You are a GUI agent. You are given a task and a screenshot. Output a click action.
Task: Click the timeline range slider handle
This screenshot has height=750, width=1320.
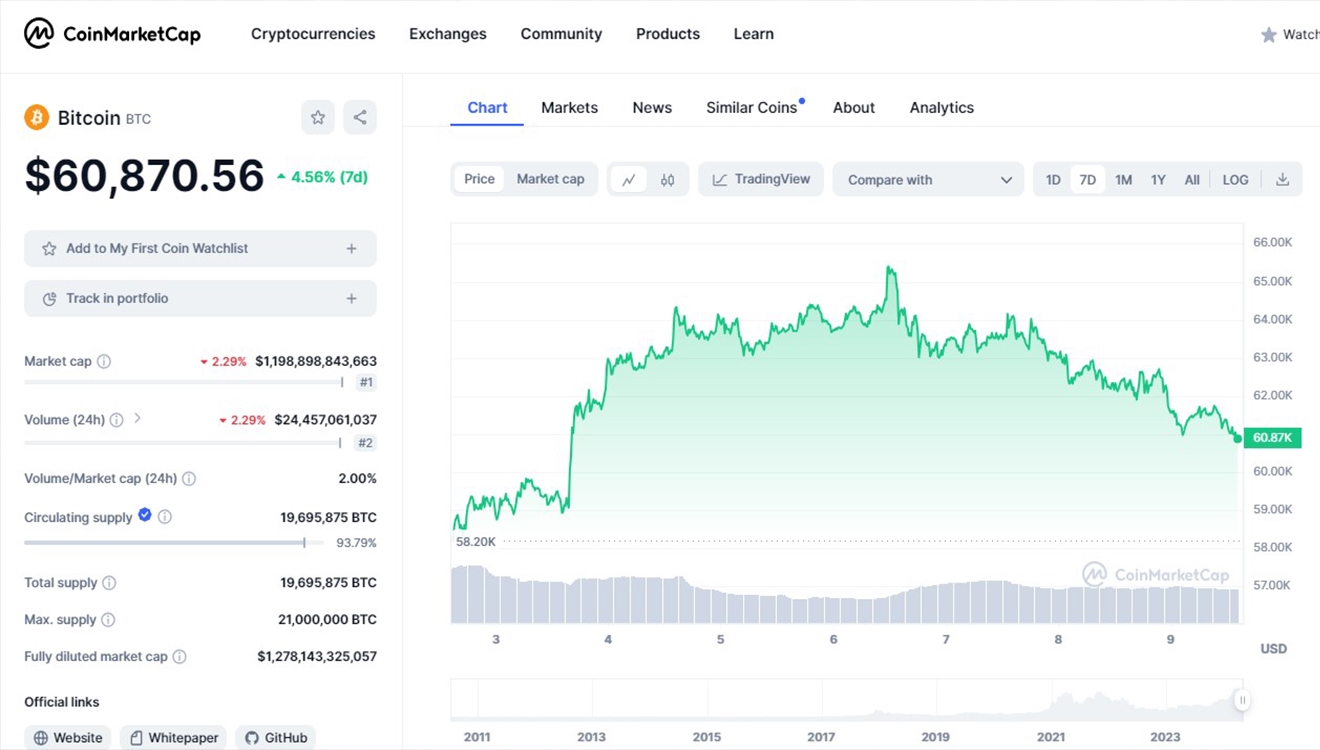tap(1242, 700)
